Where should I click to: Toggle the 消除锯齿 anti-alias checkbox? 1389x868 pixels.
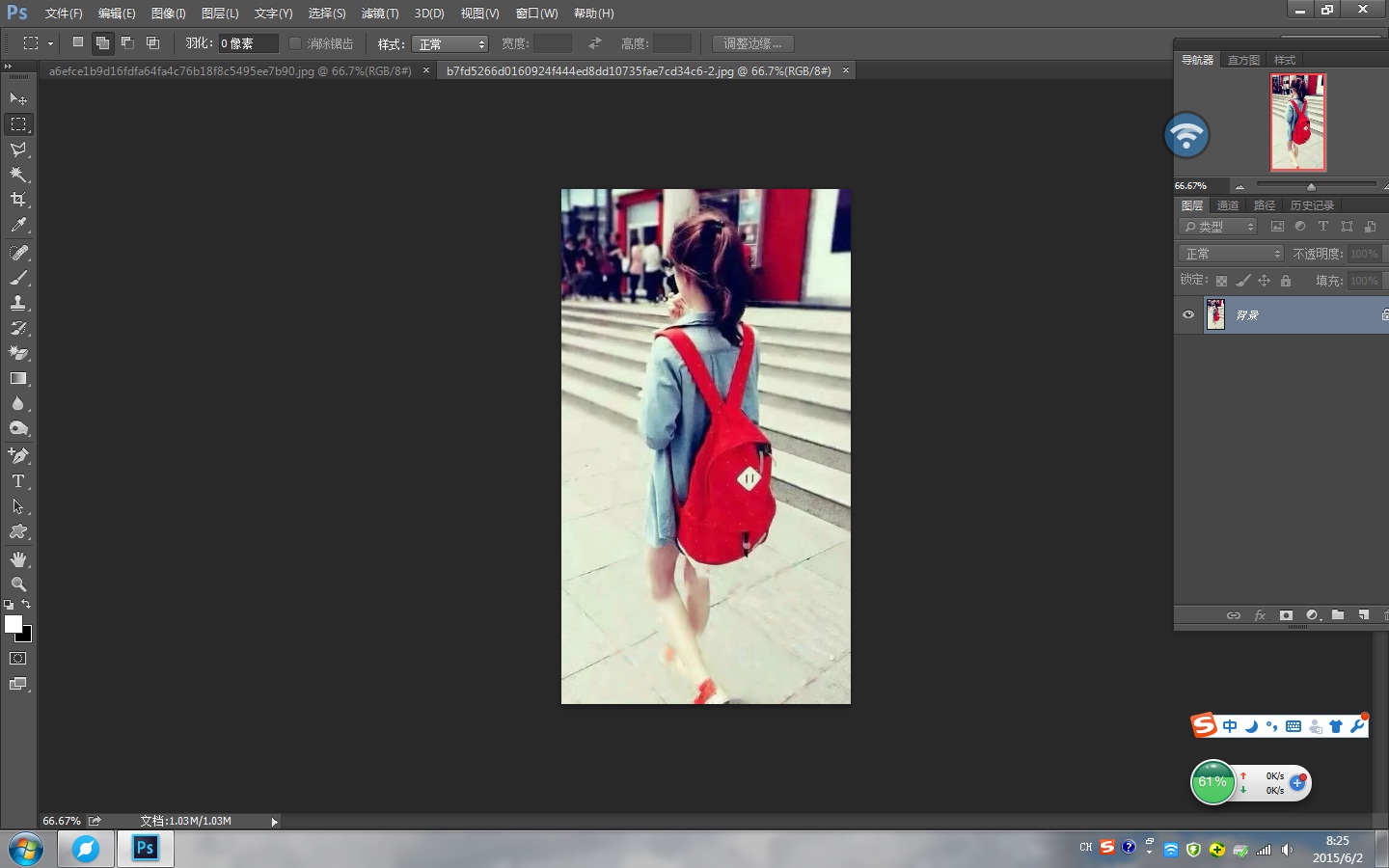295,43
